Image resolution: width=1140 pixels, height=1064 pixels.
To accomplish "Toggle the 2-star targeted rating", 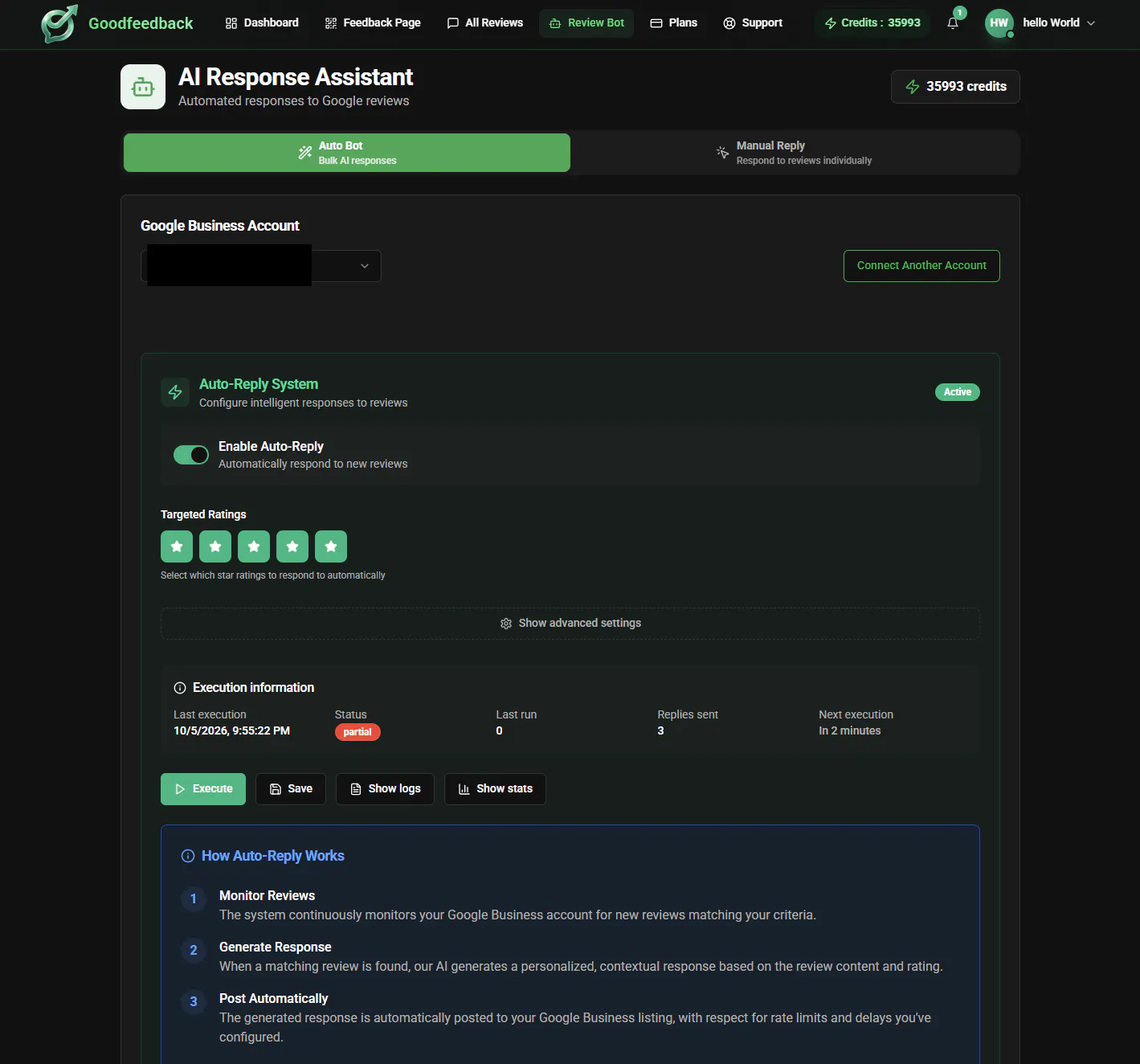I will (215, 546).
